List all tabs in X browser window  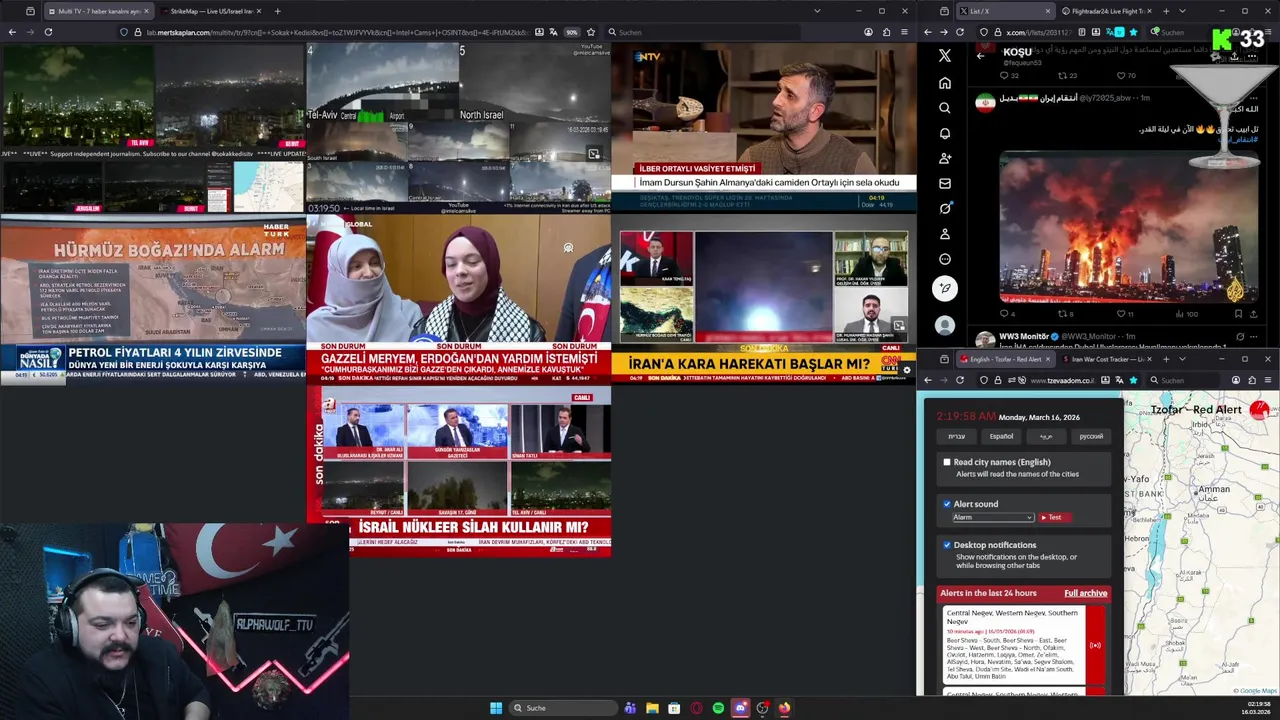pyautogui.click(x=1181, y=11)
